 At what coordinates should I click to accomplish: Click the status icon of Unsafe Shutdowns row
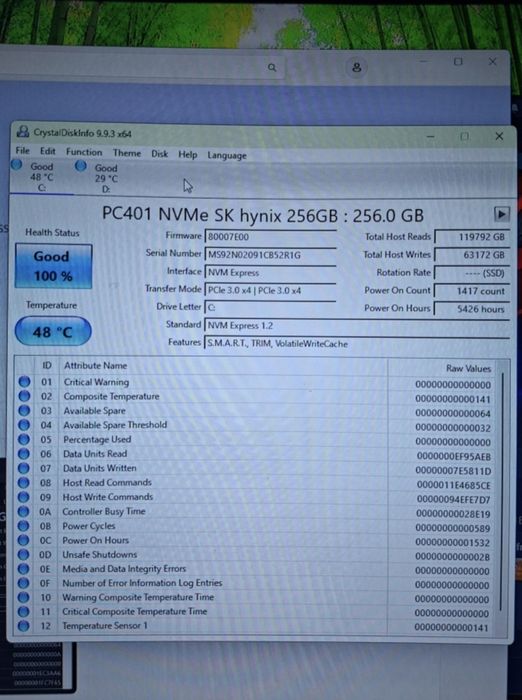tap(24, 554)
